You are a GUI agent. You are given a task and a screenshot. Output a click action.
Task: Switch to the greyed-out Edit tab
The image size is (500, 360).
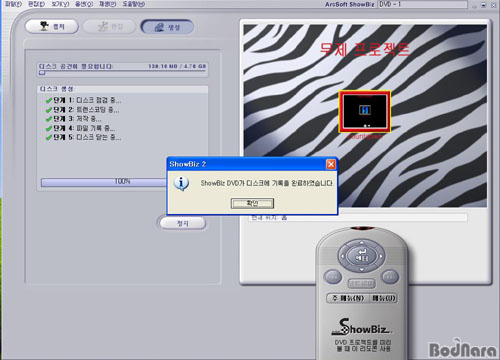pyautogui.click(x=109, y=26)
